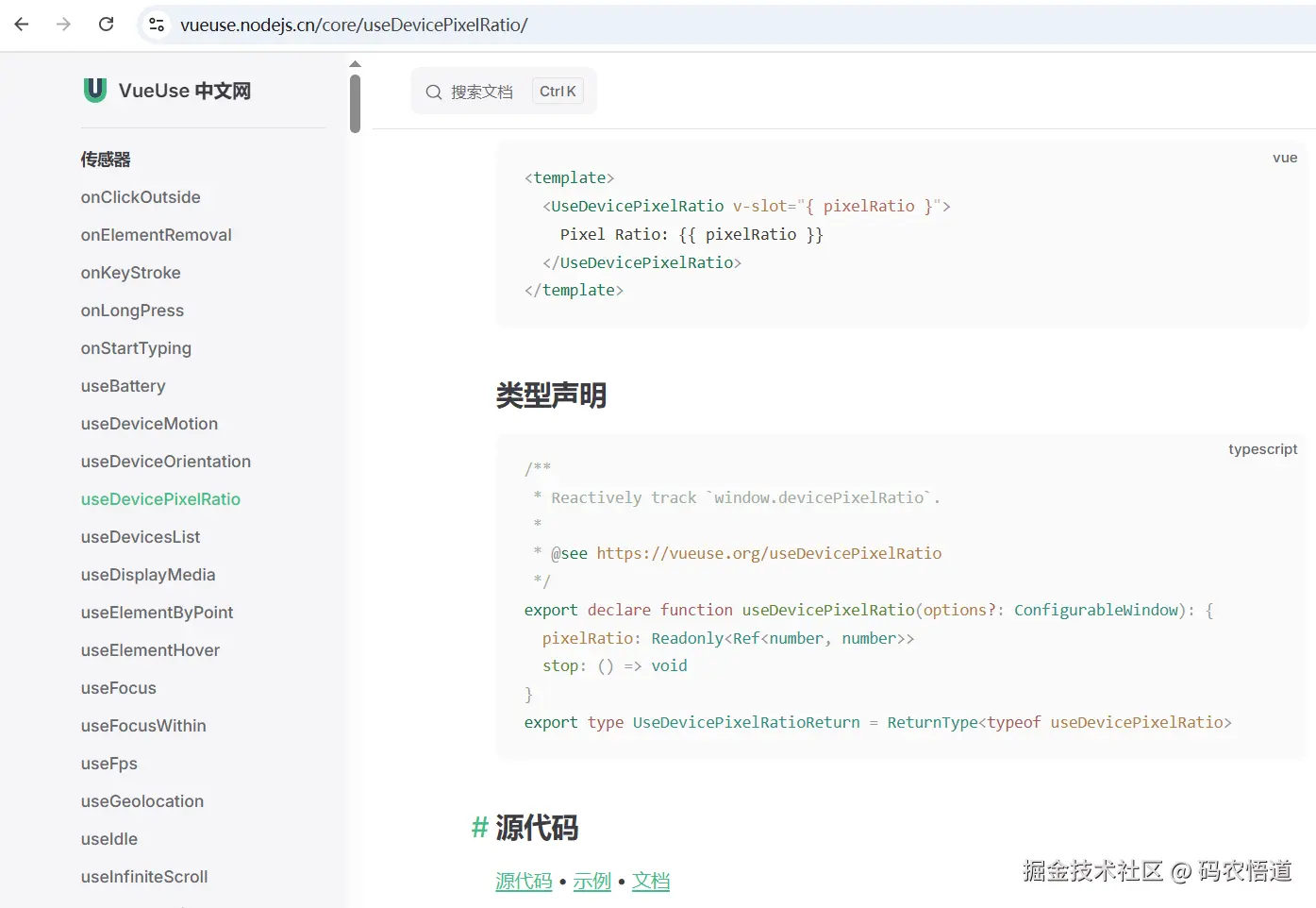
Task: Open the 源代码 source link
Action: click(x=524, y=882)
